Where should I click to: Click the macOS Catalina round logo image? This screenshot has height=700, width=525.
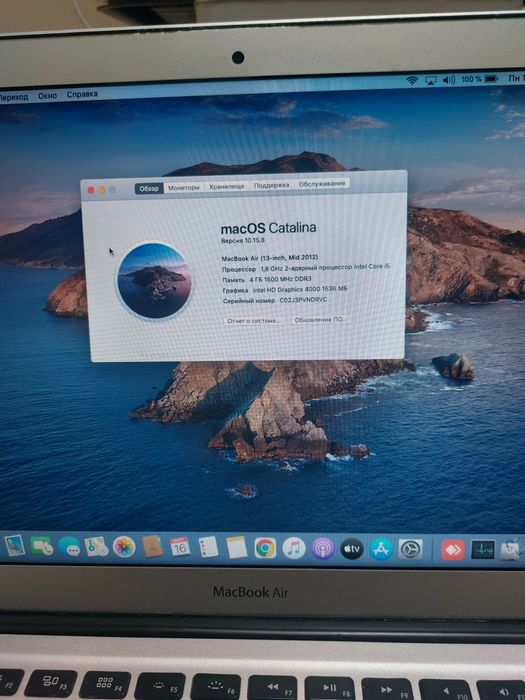[154, 281]
